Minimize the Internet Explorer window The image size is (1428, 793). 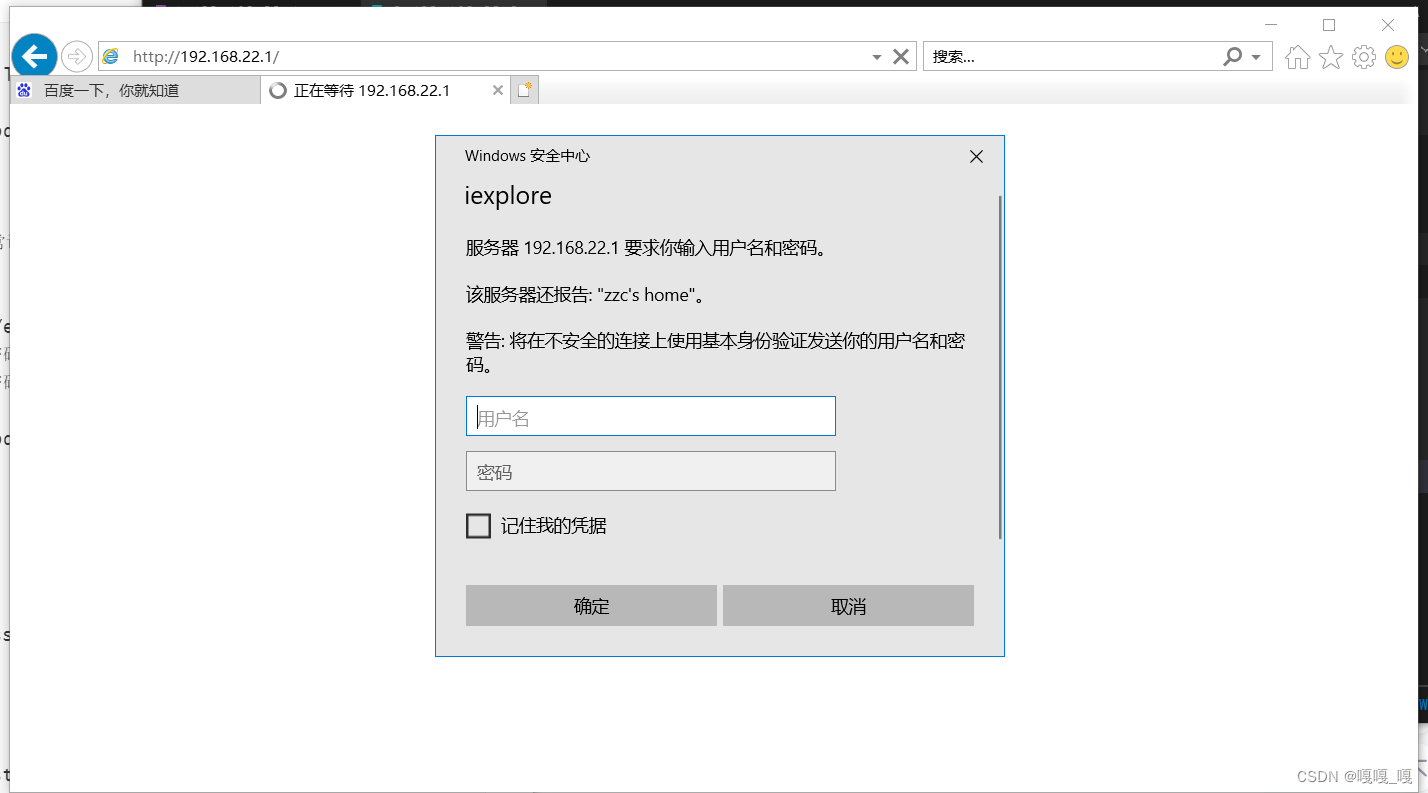click(x=1270, y=25)
